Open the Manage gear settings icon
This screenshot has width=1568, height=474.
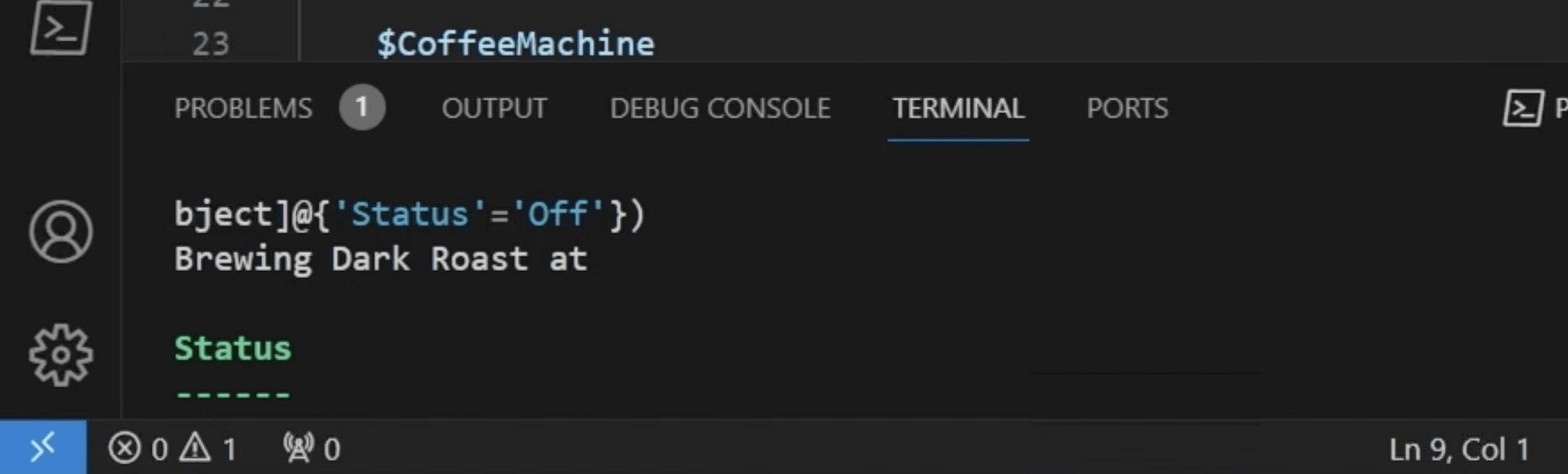pos(60,355)
